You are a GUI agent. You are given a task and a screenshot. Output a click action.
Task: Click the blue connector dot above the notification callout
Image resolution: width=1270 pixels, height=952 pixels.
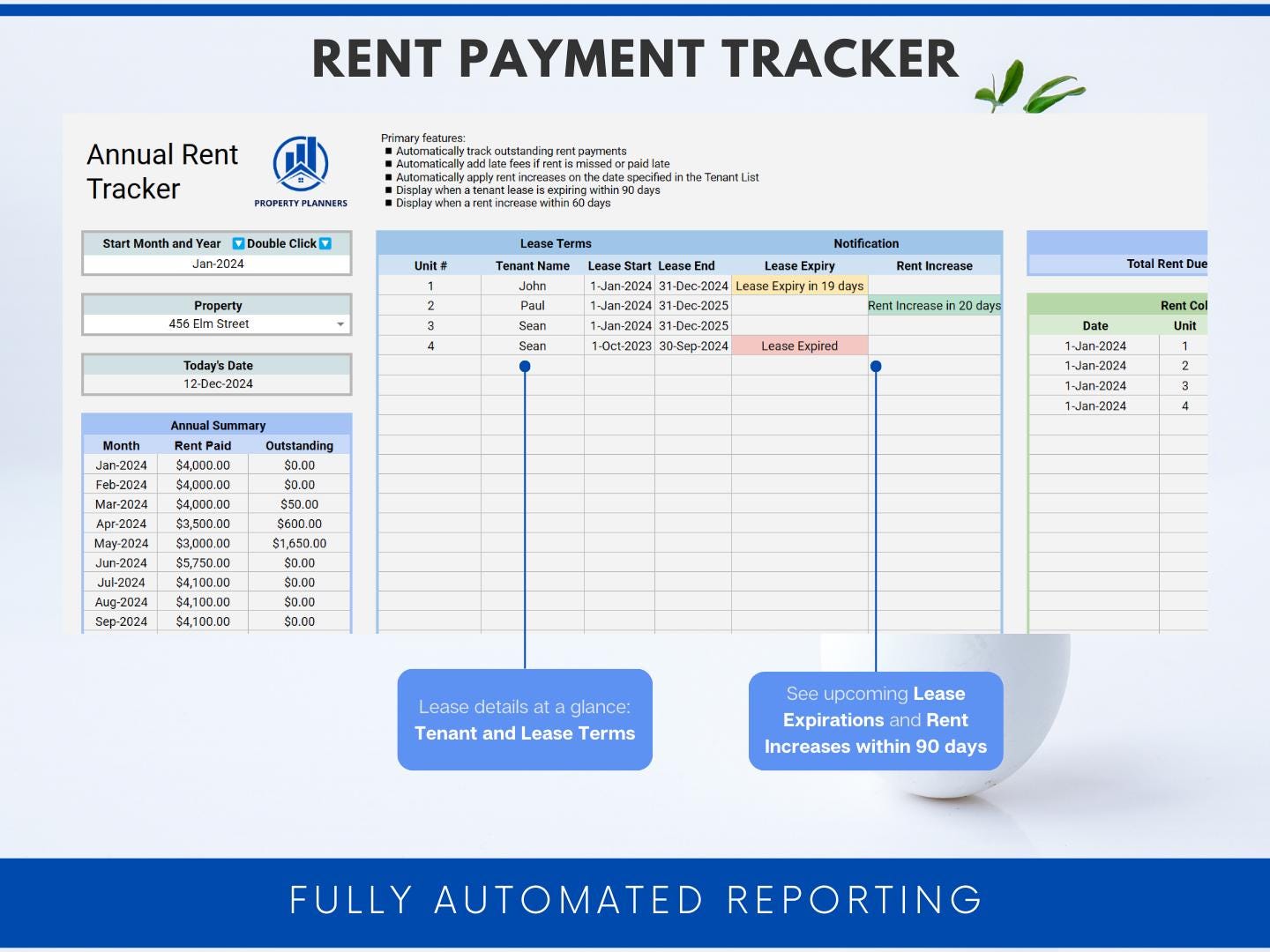click(x=875, y=365)
